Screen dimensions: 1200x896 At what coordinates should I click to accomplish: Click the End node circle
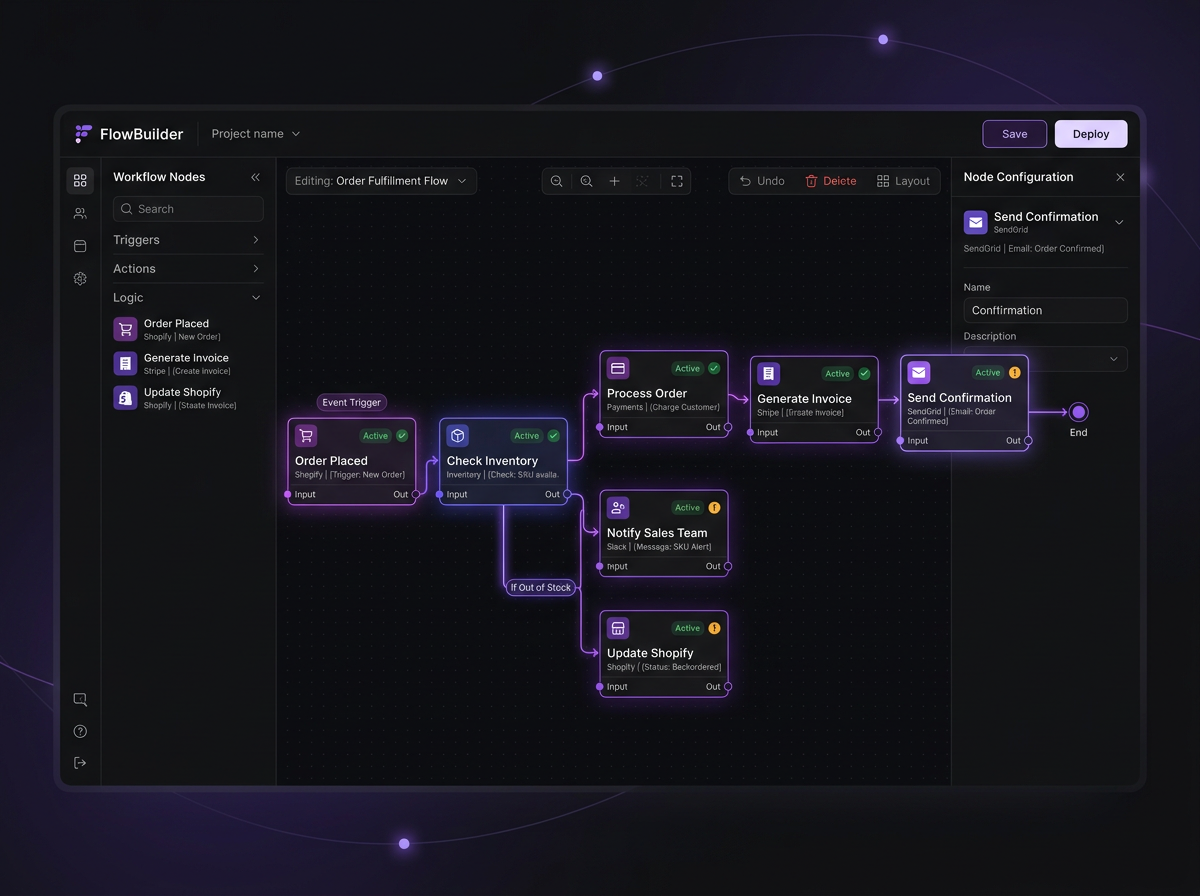pos(1078,412)
